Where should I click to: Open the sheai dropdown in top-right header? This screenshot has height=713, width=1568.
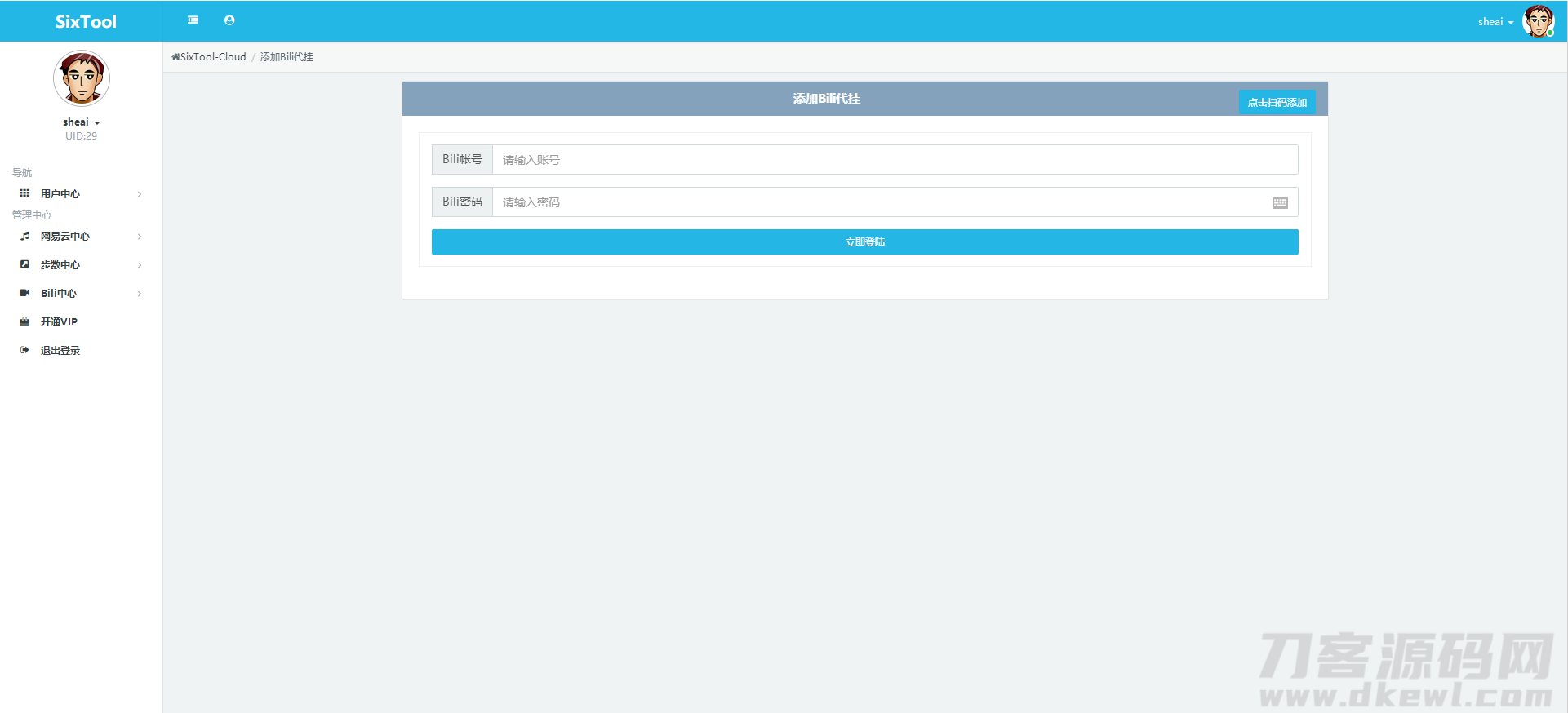pos(1495,22)
